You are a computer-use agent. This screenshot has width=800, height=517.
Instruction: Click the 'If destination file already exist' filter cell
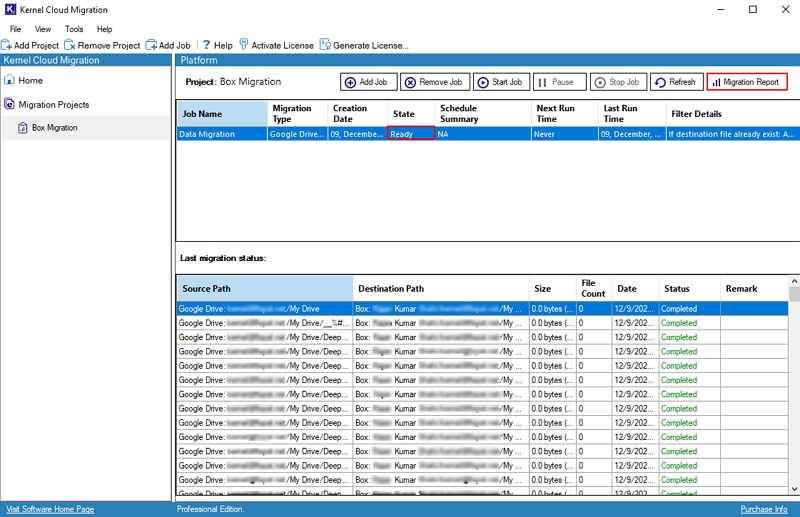pyautogui.click(x=733, y=134)
